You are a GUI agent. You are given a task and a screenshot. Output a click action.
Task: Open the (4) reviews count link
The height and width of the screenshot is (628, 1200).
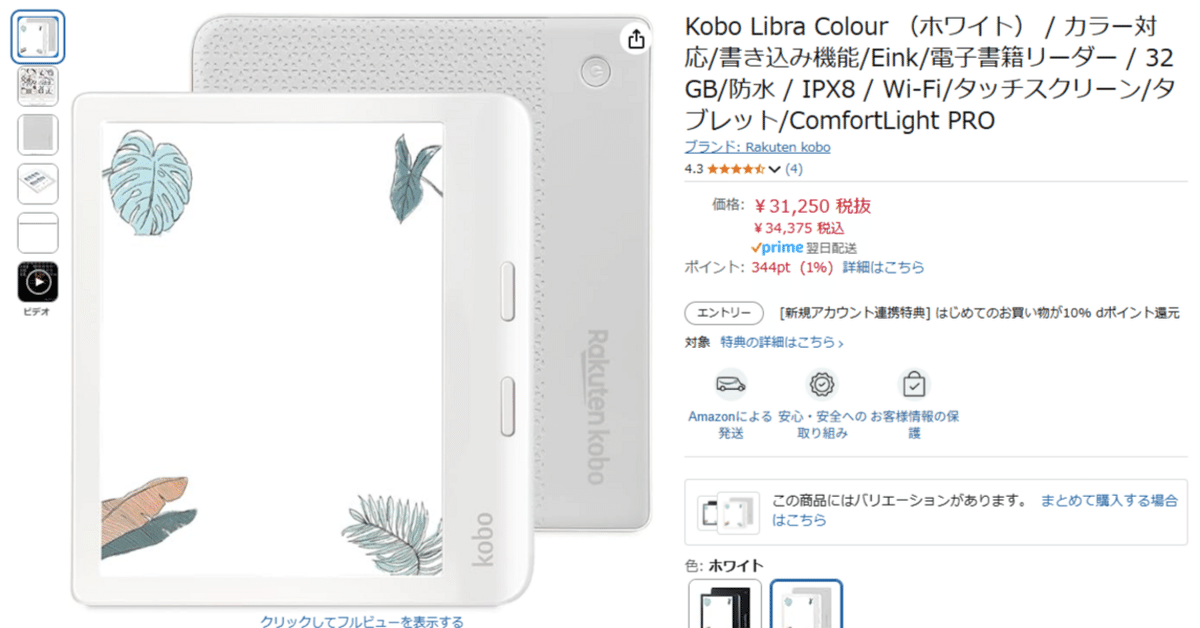point(794,169)
